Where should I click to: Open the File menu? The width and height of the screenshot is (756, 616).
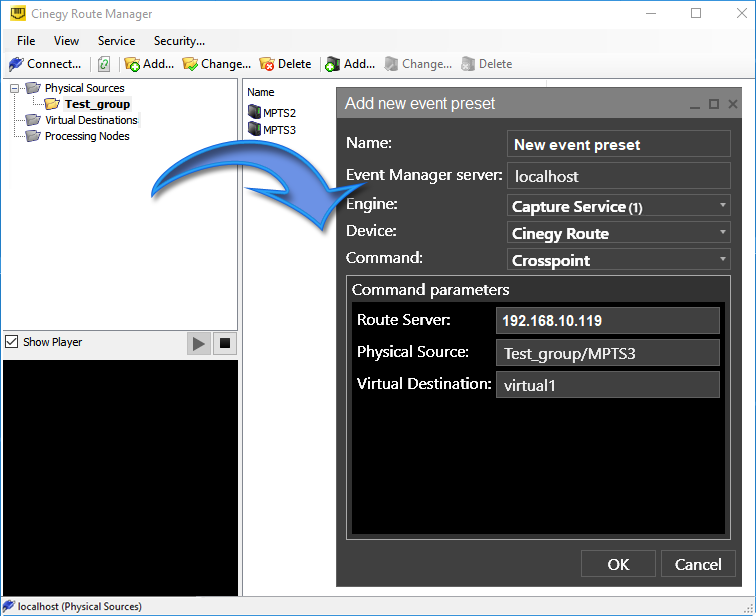pos(26,41)
